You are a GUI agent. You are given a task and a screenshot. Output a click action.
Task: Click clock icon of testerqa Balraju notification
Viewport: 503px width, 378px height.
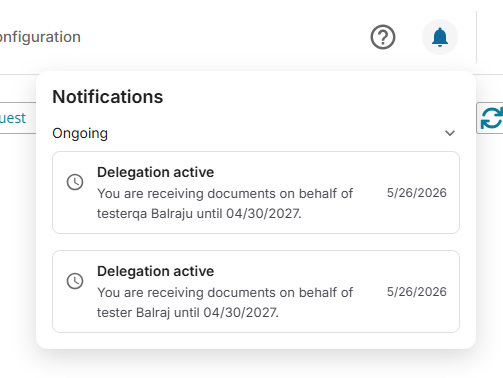pos(75,182)
